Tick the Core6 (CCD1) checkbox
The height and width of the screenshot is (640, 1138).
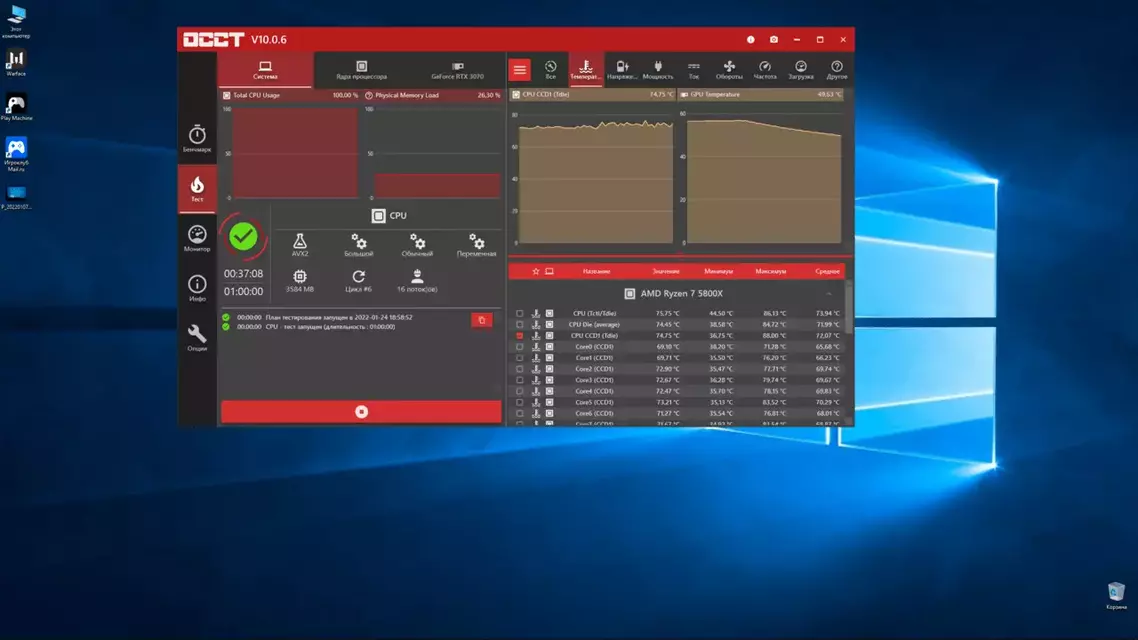[520, 414]
